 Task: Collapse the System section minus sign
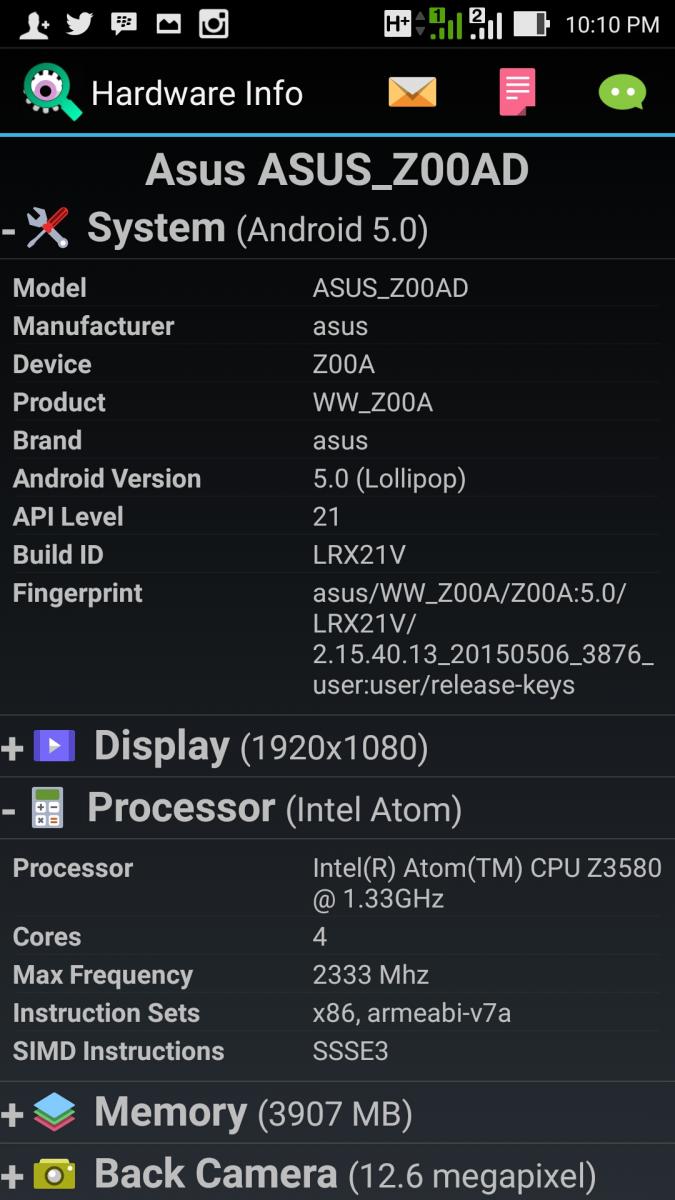pyautogui.click(x=9, y=232)
